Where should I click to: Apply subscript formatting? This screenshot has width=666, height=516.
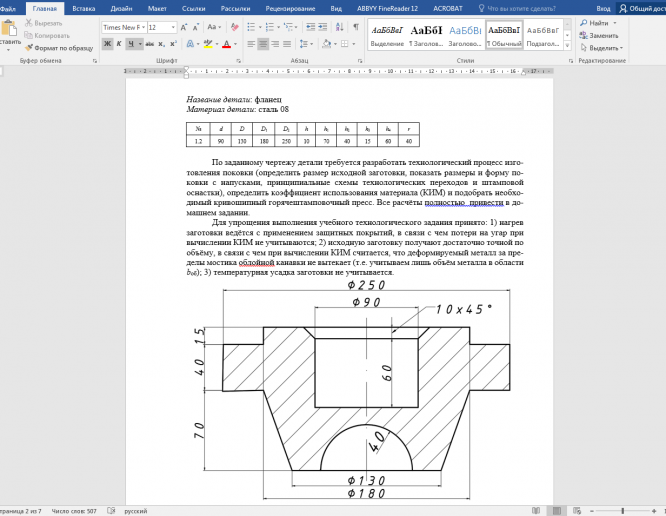163,45
